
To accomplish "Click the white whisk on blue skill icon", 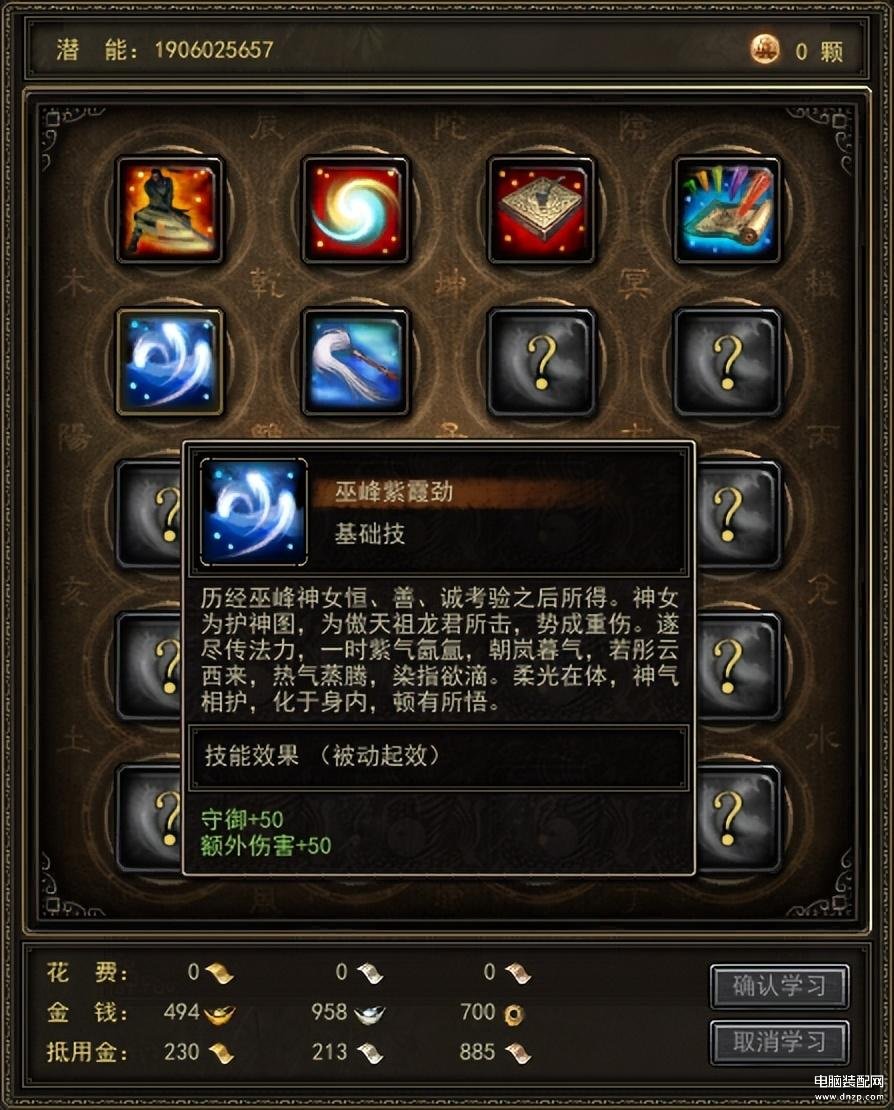I will pyautogui.click(x=355, y=362).
